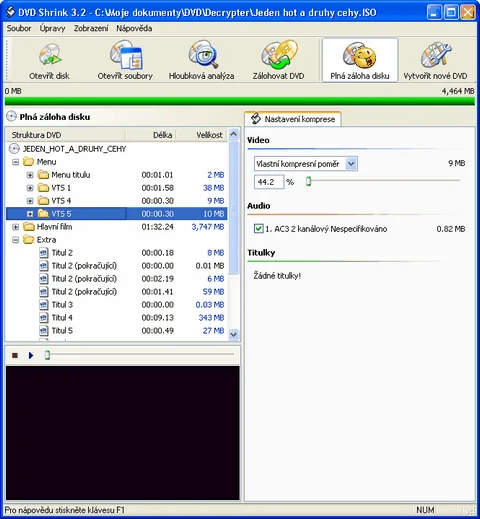The width and height of the screenshot is (480, 519).
Task: Open a disc with Otevřít disk
Action: pos(49,61)
